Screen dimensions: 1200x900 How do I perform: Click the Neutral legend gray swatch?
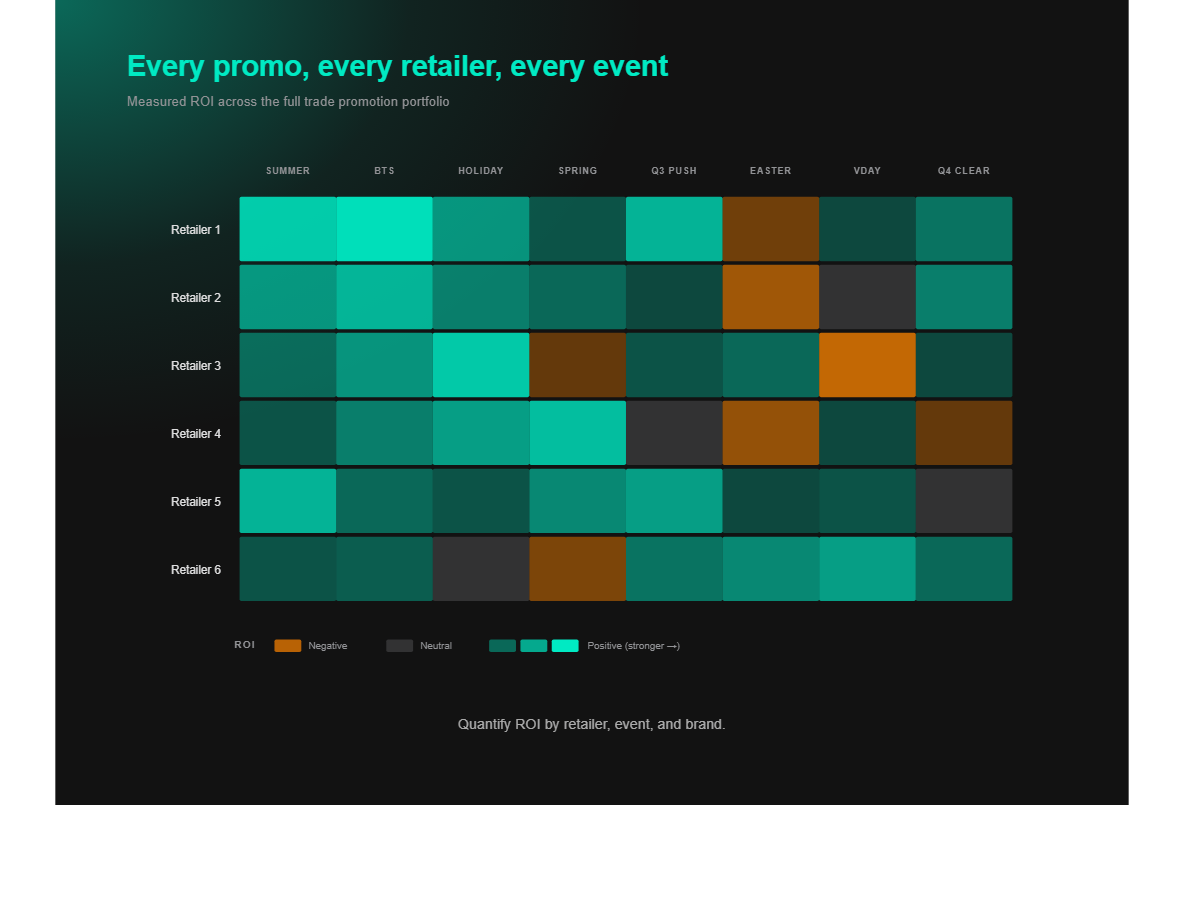400,646
